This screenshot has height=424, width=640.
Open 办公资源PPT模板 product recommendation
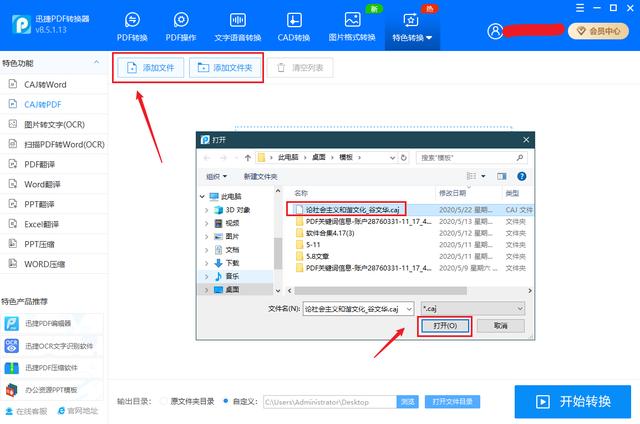[52, 390]
